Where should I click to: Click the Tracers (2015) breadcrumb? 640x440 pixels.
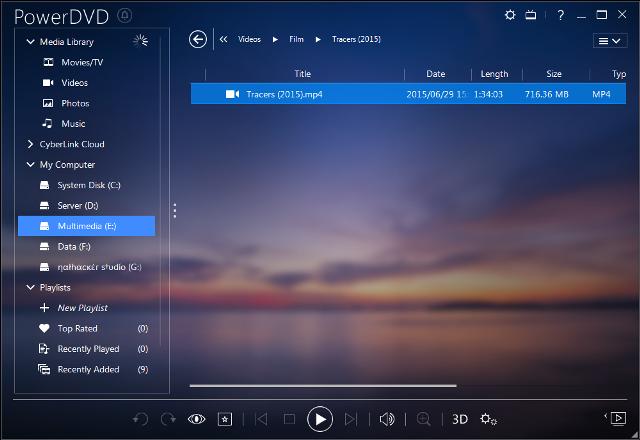pyautogui.click(x=356, y=39)
